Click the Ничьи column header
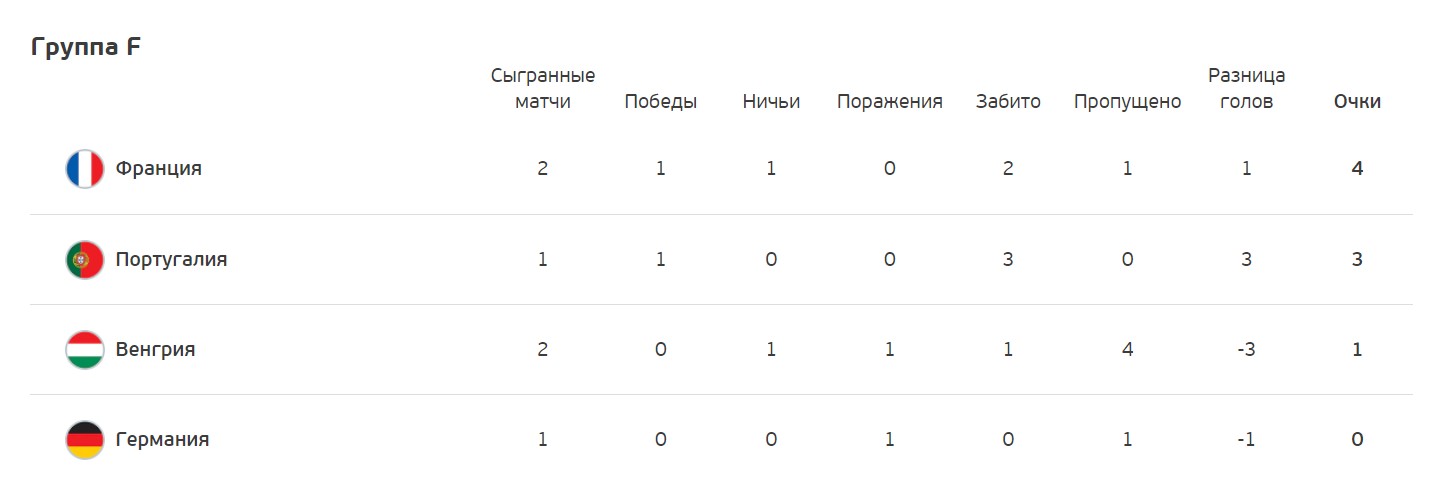The width and height of the screenshot is (1431, 504). click(771, 102)
